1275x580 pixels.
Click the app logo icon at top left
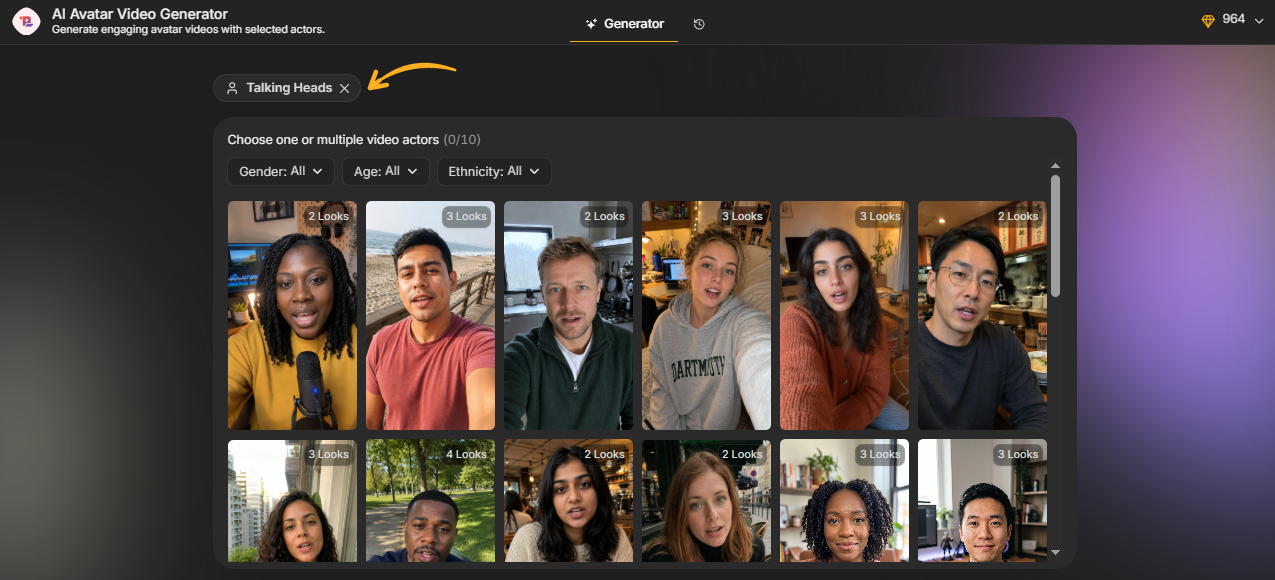[x=26, y=21]
